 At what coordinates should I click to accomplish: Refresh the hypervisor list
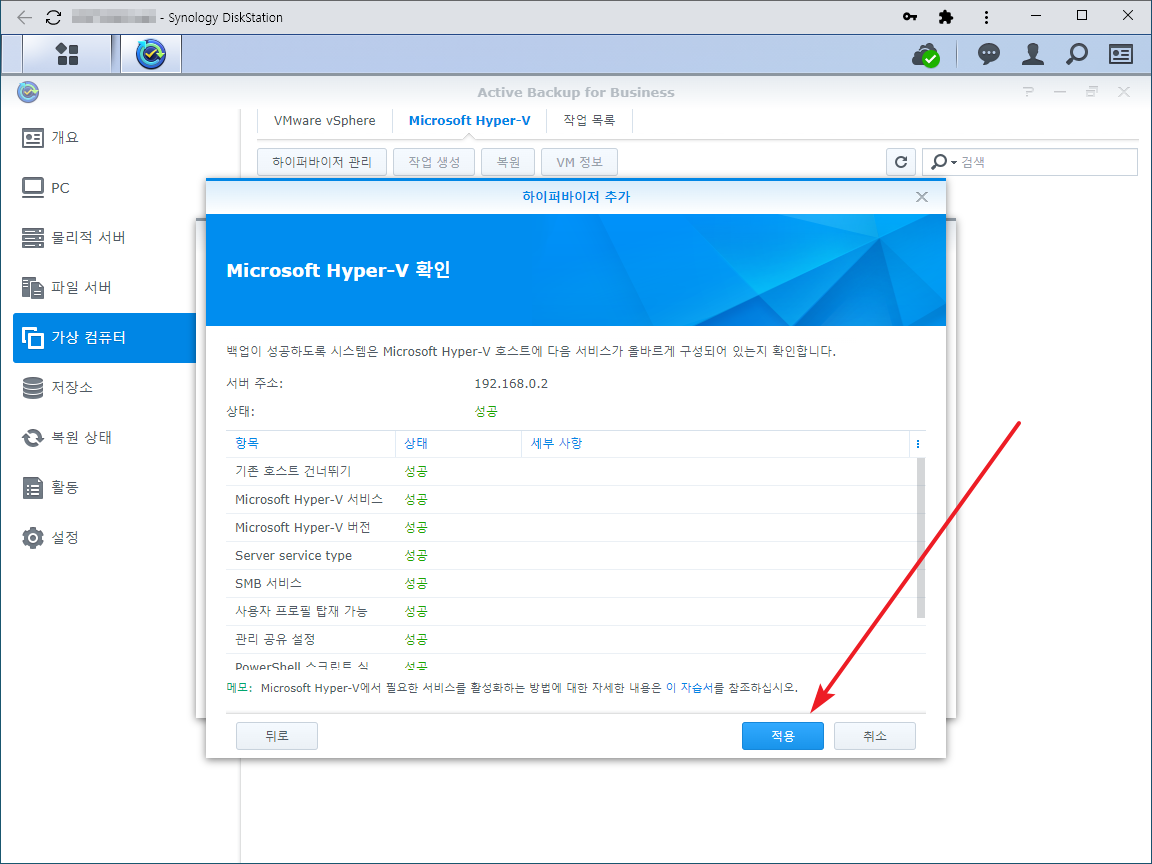pos(901,162)
